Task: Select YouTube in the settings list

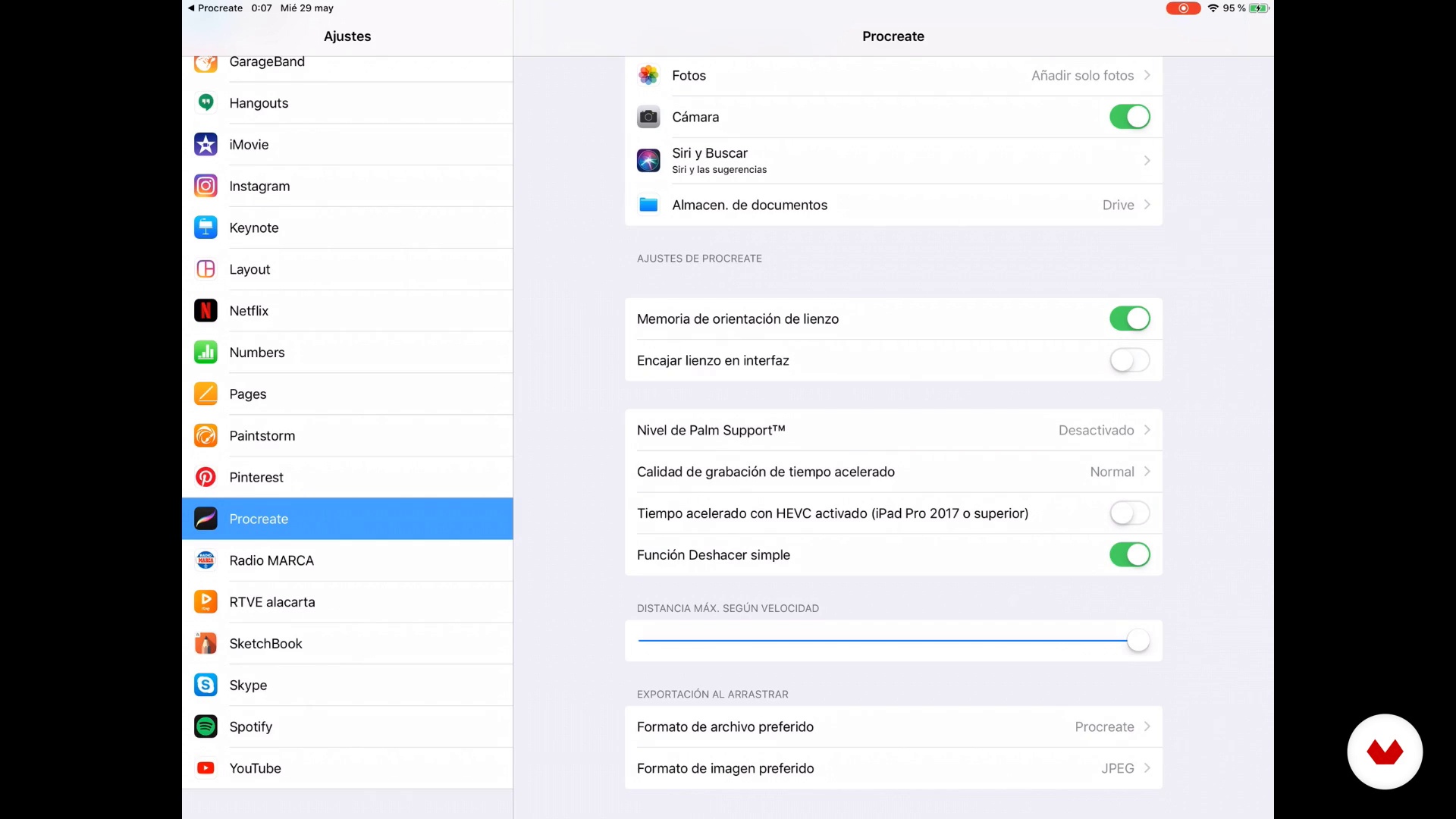Action: point(347,768)
